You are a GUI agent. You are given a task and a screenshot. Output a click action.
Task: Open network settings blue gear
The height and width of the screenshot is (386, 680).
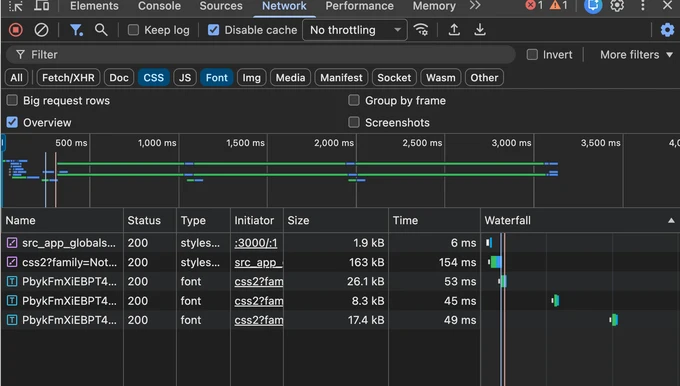pos(667,30)
